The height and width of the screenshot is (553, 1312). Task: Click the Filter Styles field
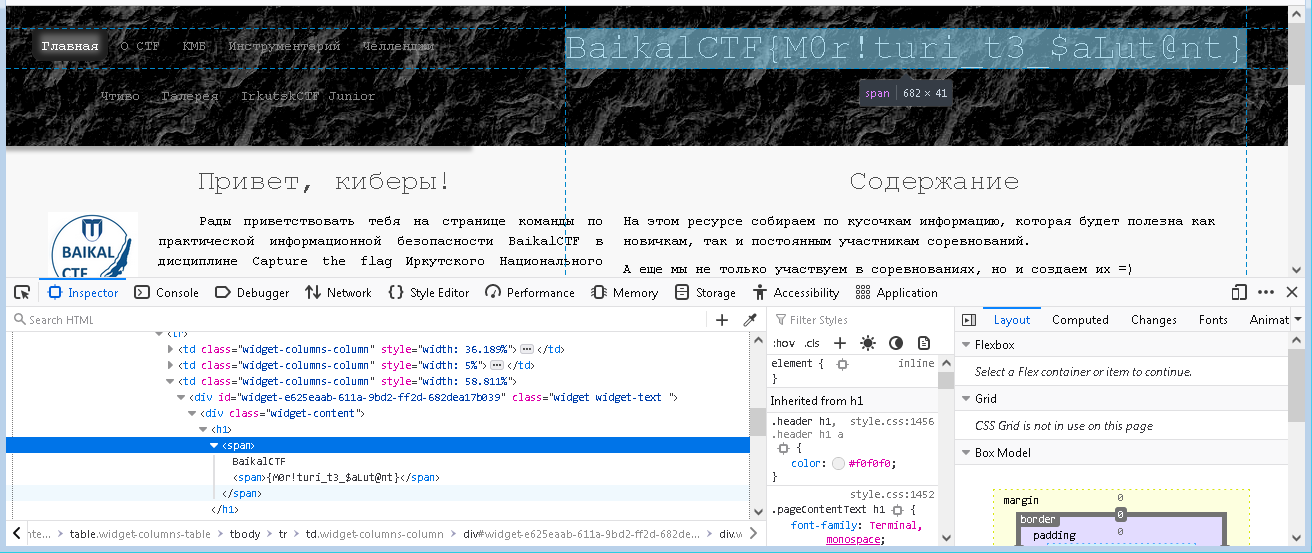pos(862,320)
